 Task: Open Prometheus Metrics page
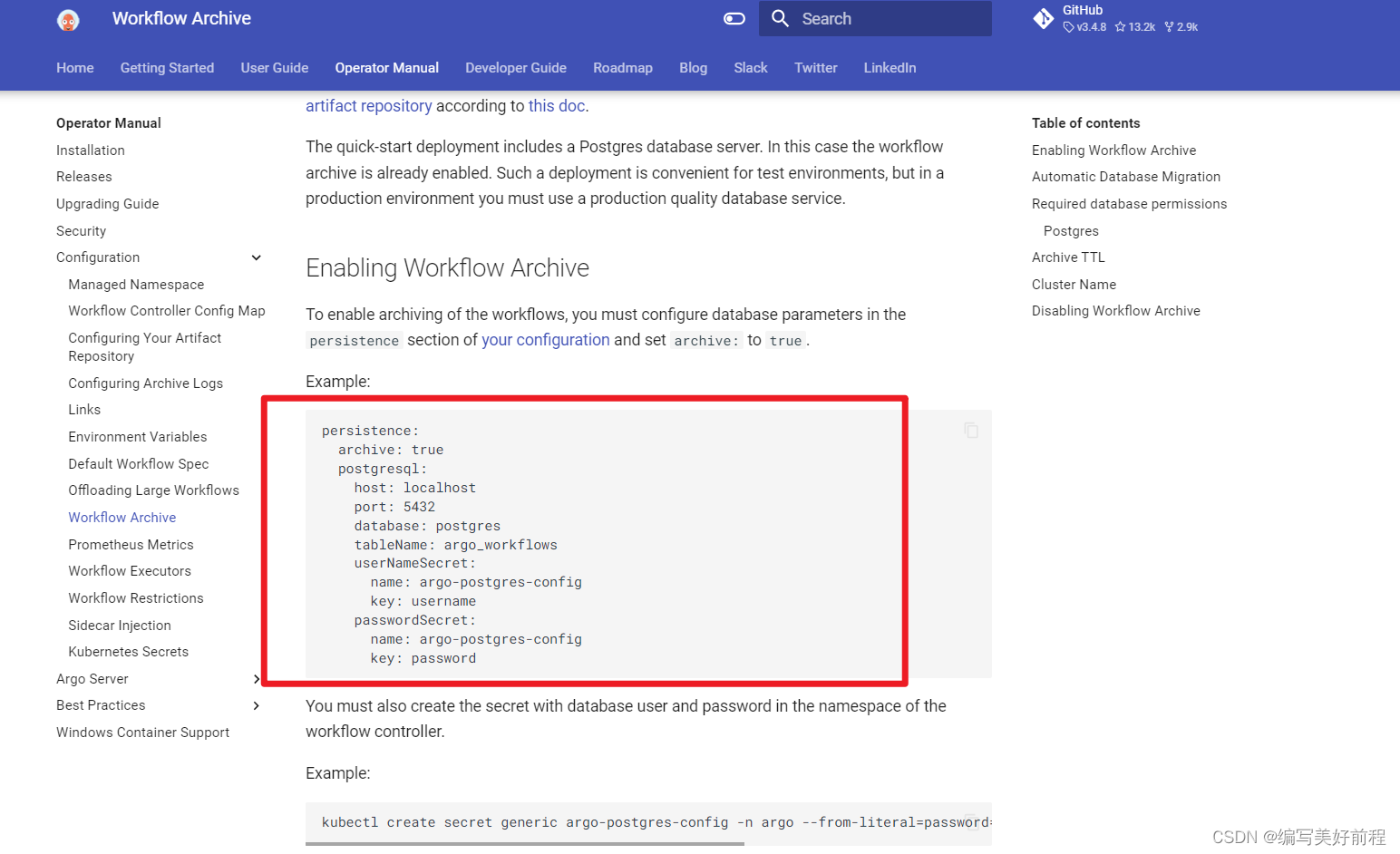pyautogui.click(x=131, y=545)
